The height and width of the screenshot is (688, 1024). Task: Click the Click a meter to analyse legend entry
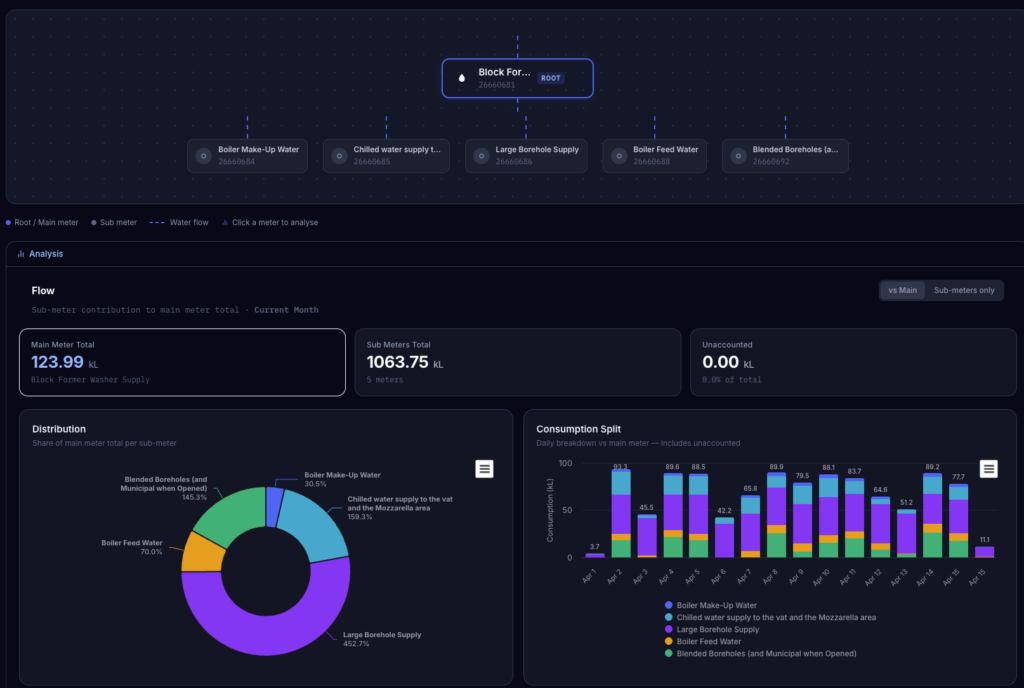(x=270, y=223)
